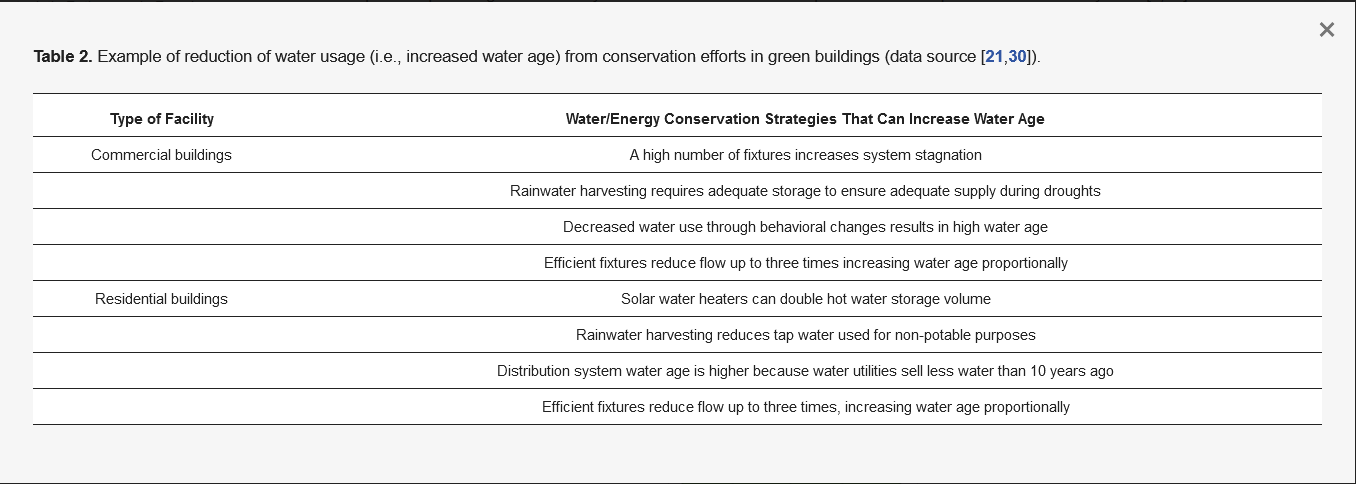Image resolution: width=1356 pixels, height=484 pixels.
Task: Select the 'high number of fixtures' row text
Action: (805, 155)
